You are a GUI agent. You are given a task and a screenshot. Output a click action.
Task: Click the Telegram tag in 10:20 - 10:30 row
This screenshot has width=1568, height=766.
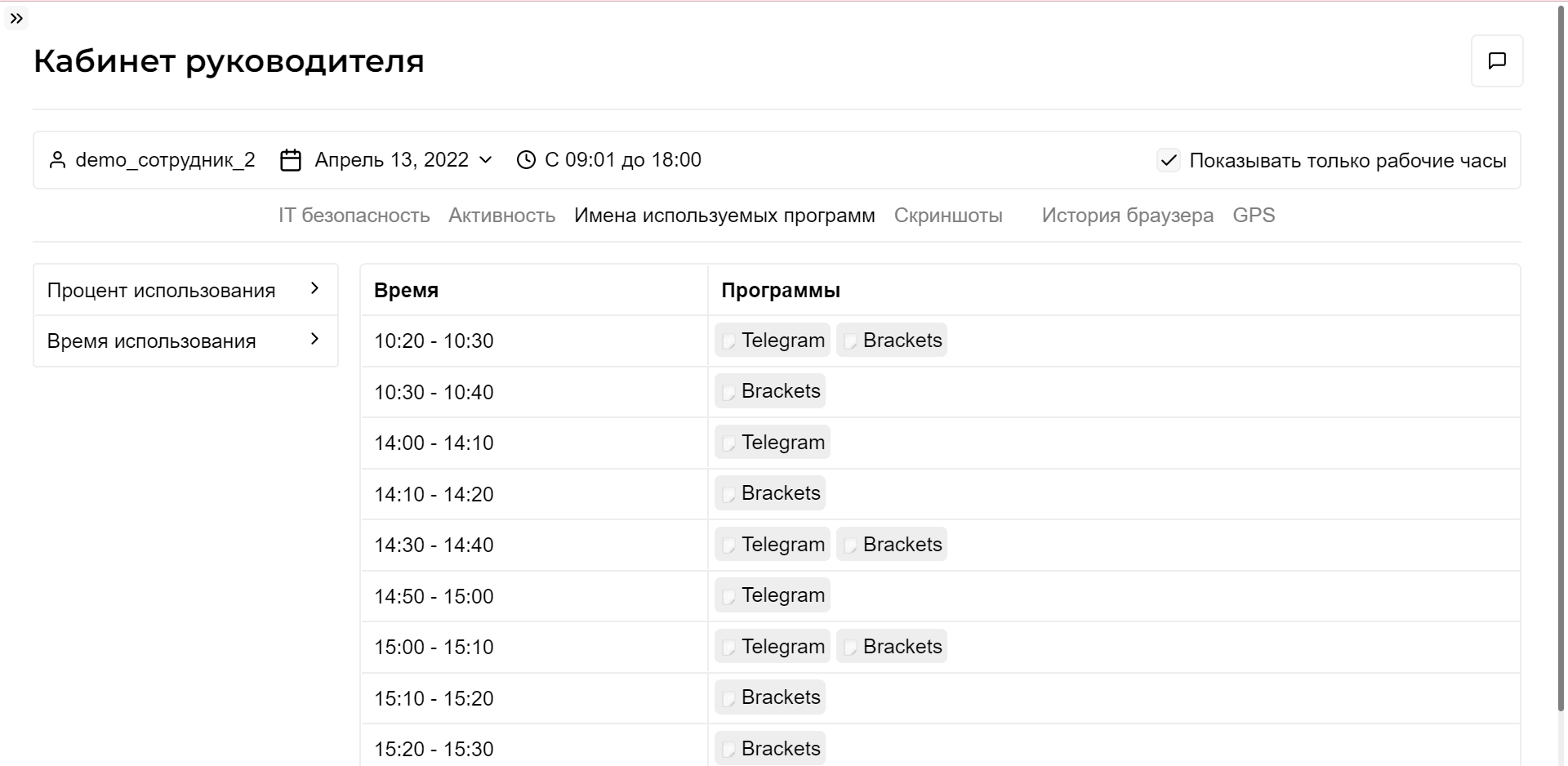point(773,341)
